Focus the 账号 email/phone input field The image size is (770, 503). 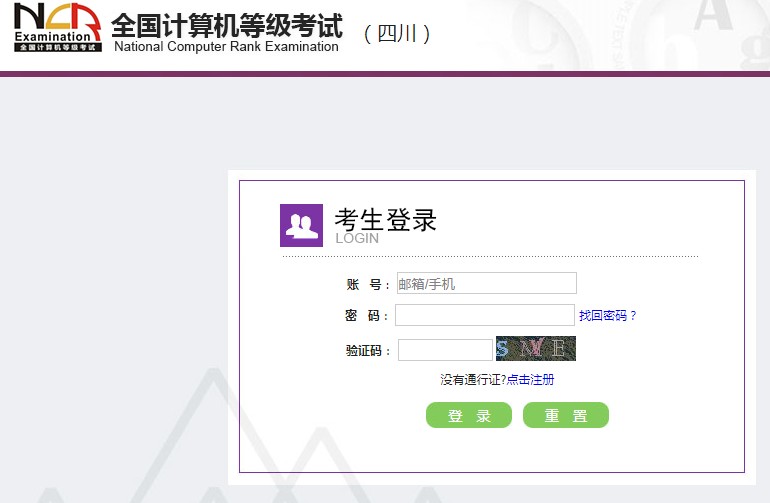click(x=487, y=283)
